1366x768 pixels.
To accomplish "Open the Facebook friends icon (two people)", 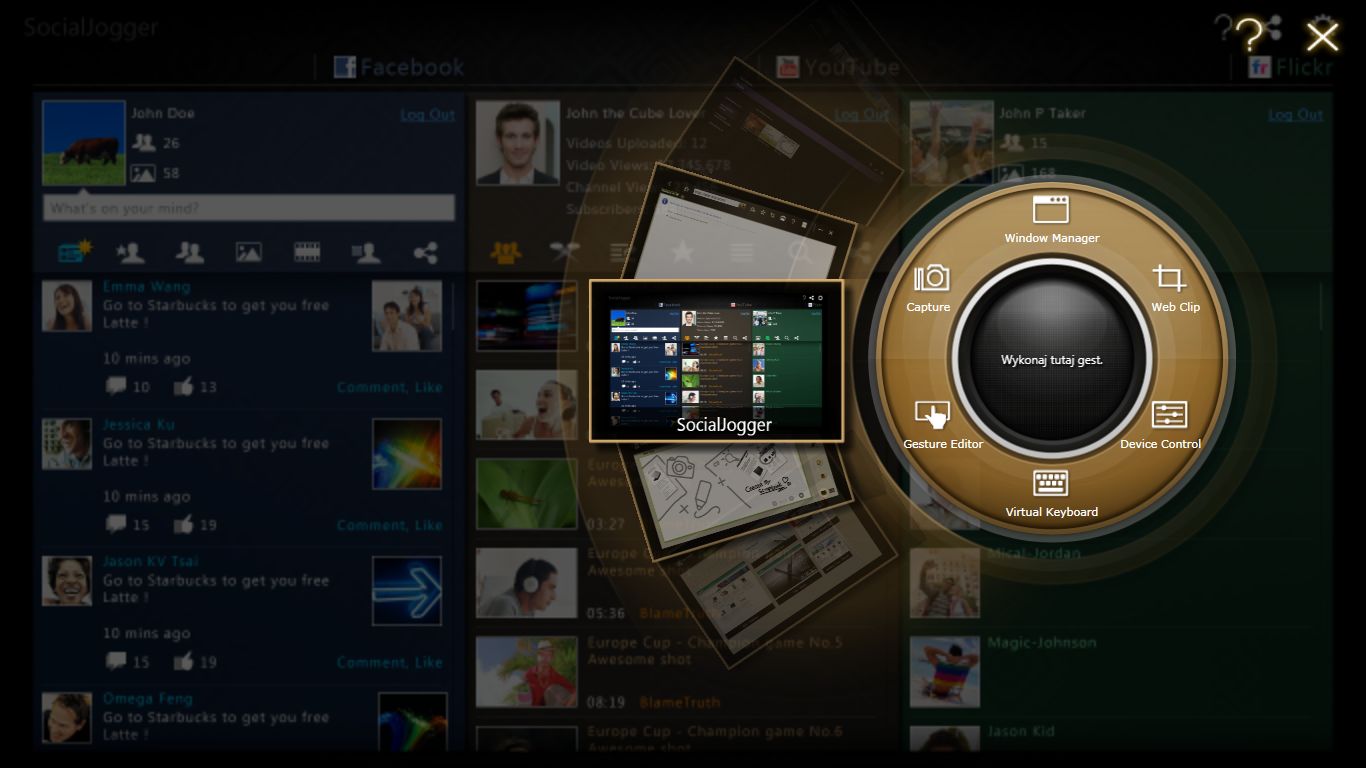I will (189, 252).
